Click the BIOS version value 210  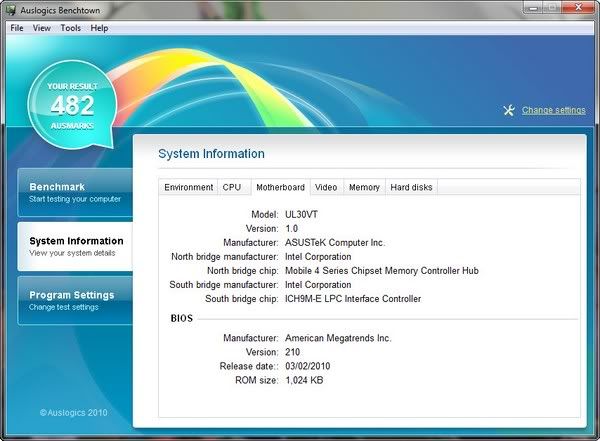293,352
